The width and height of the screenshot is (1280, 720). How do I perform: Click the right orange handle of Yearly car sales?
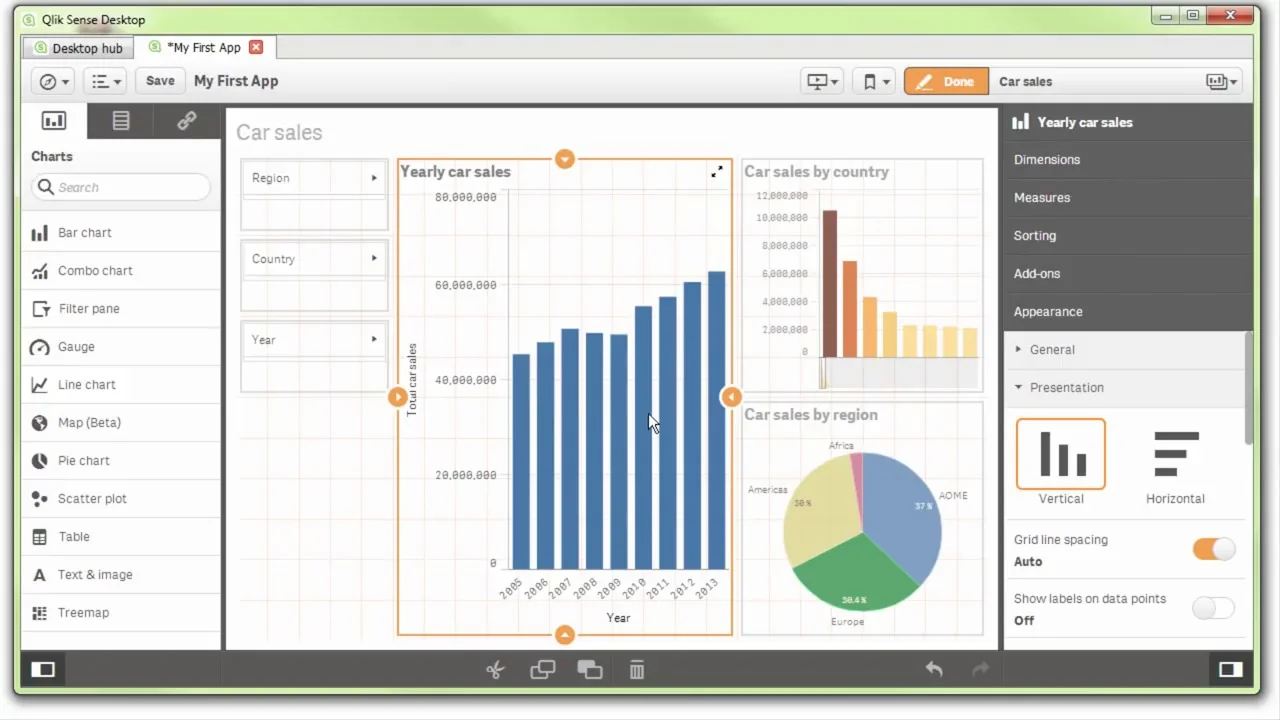click(x=731, y=397)
